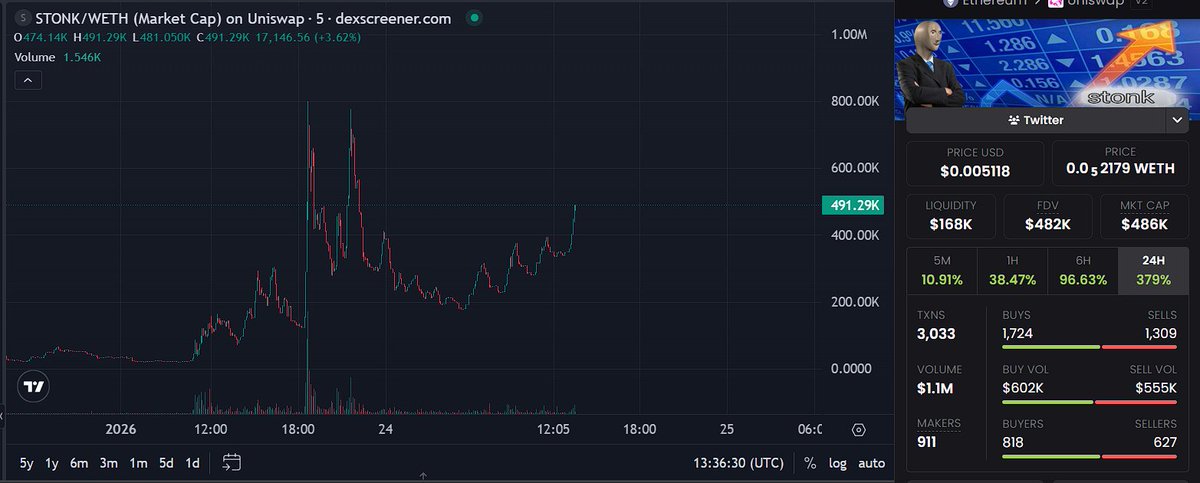Click the 800.00K price axis label

click(x=855, y=101)
